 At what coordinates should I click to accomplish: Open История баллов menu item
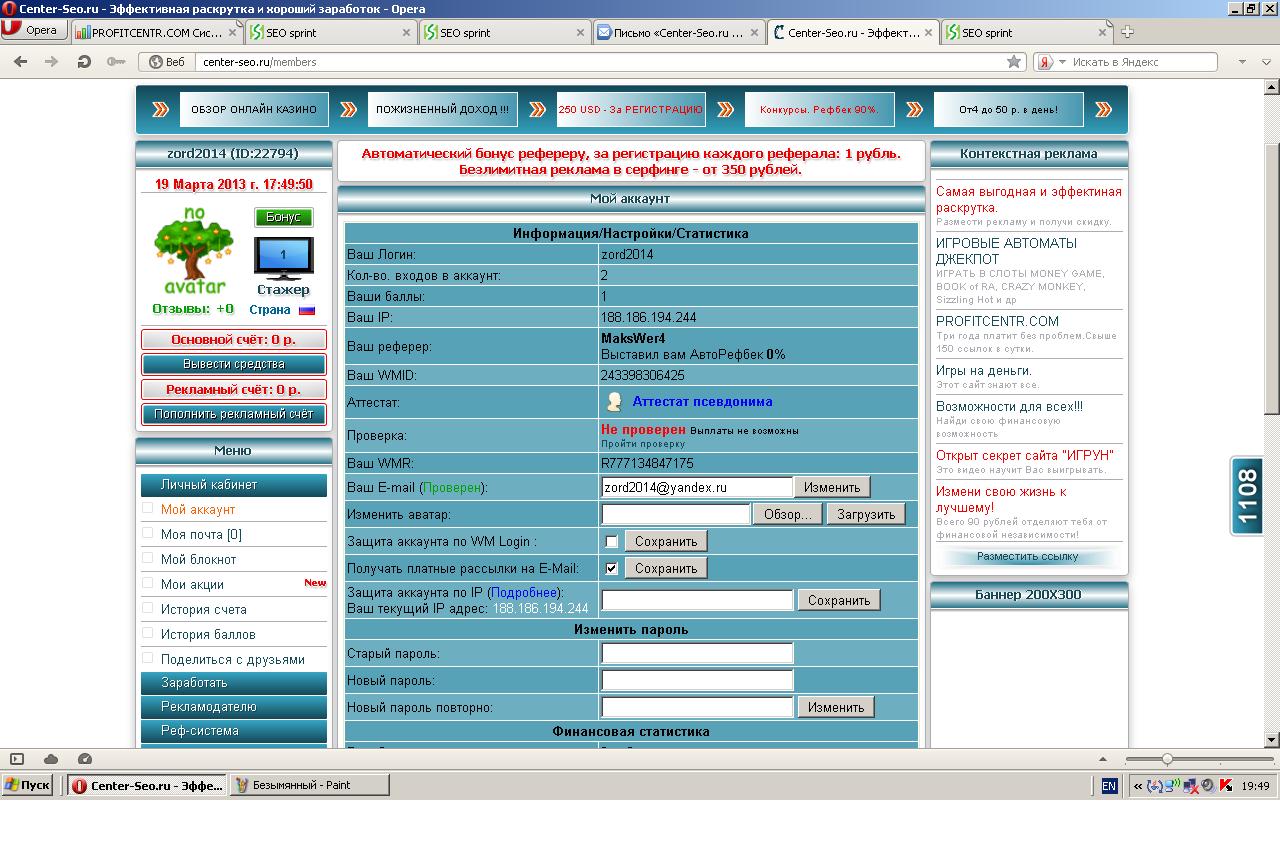click(208, 635)
